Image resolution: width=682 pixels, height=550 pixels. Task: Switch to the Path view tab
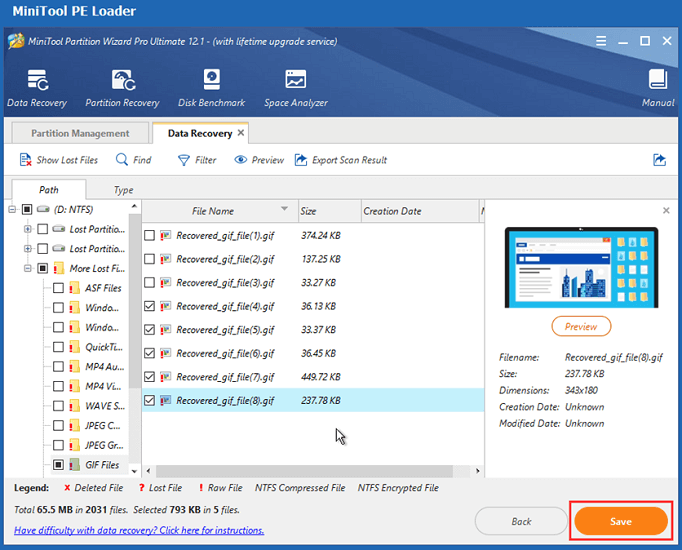(x=49, y=190)
